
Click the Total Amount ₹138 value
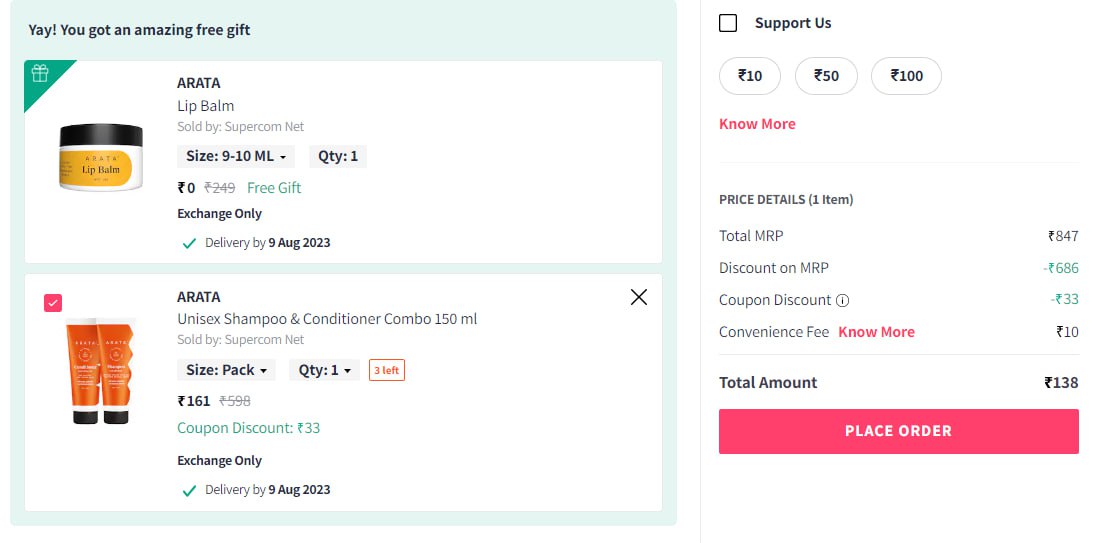(x=1061, y=383)
